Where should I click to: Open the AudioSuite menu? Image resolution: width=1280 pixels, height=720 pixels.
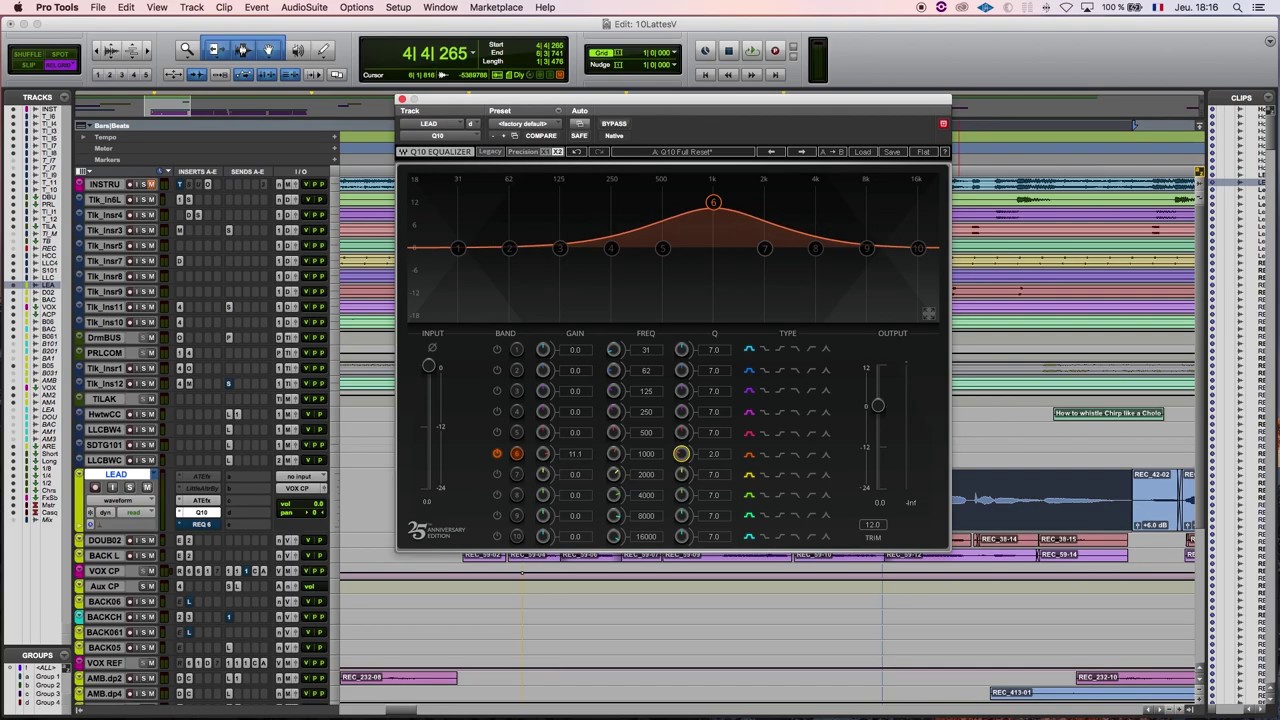tap(304, 7)
